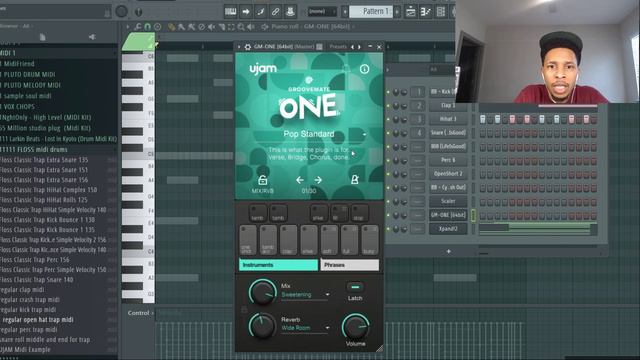The height and width of the screenshot is (360, 640).
Task: Toggle the first step of the Perc 6 row
Action: tap(483, 160)
